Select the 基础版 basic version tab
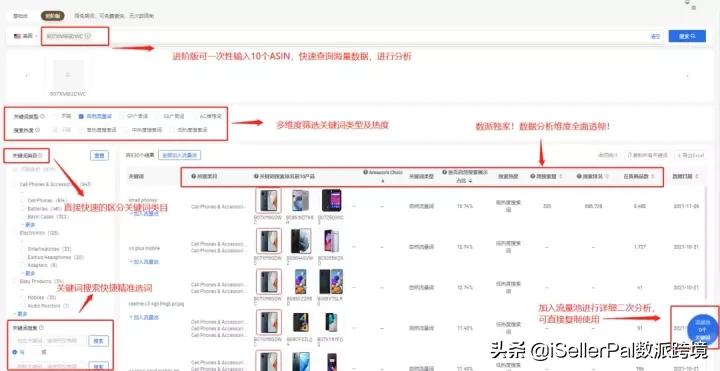720x371 pixels. click(21, 16)
